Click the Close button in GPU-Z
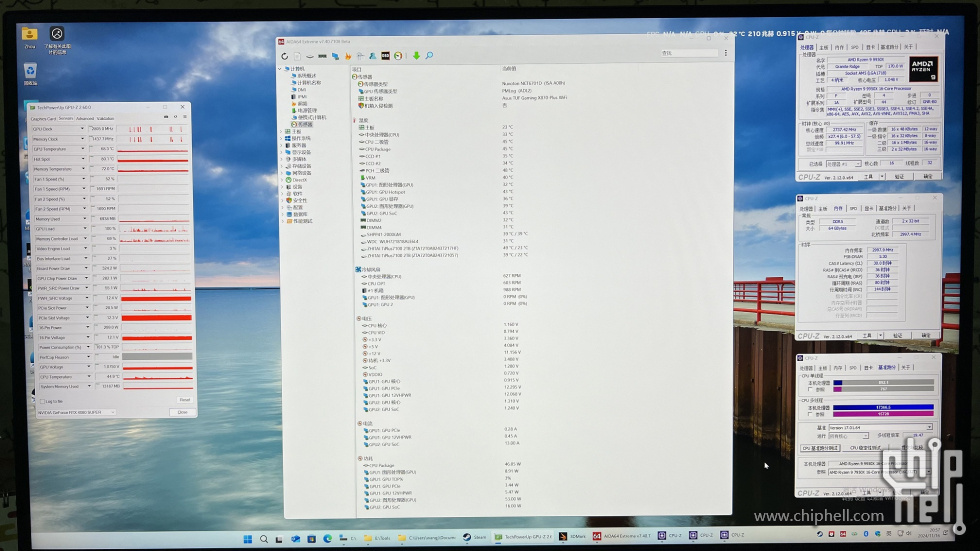Image resolution: width=980 pixels, height=551 pixels. pos(182,412)
